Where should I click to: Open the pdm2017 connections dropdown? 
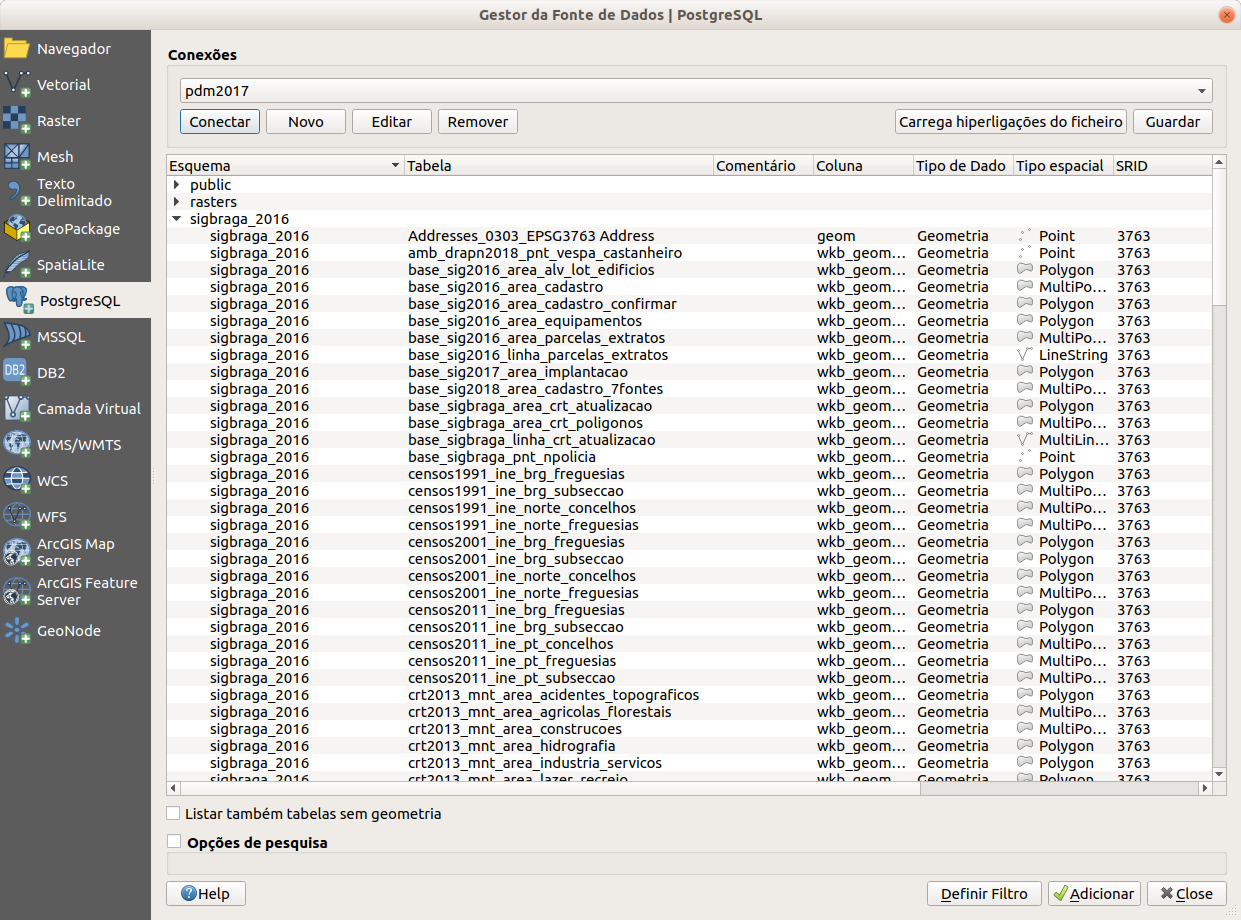(x=695, y=91)
